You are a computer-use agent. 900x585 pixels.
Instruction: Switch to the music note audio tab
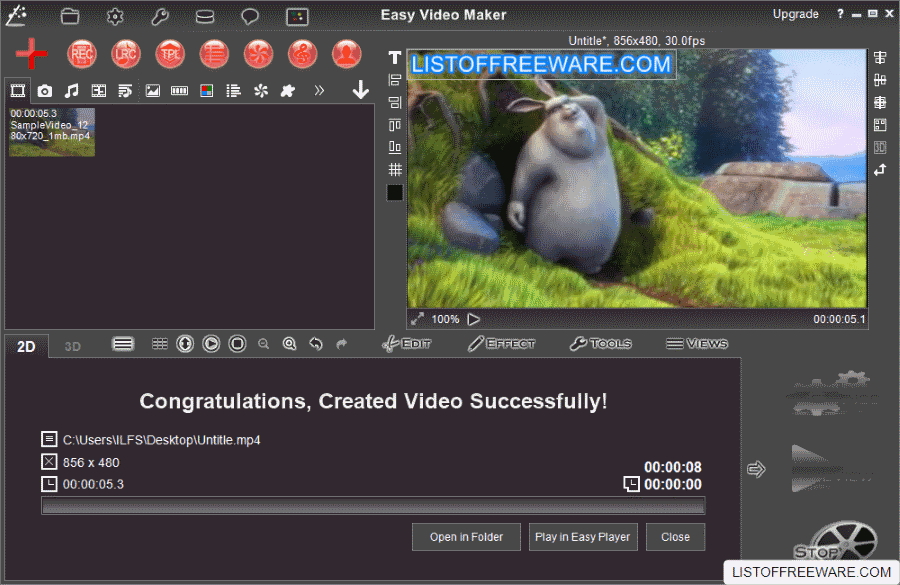[x=71, y=90]
